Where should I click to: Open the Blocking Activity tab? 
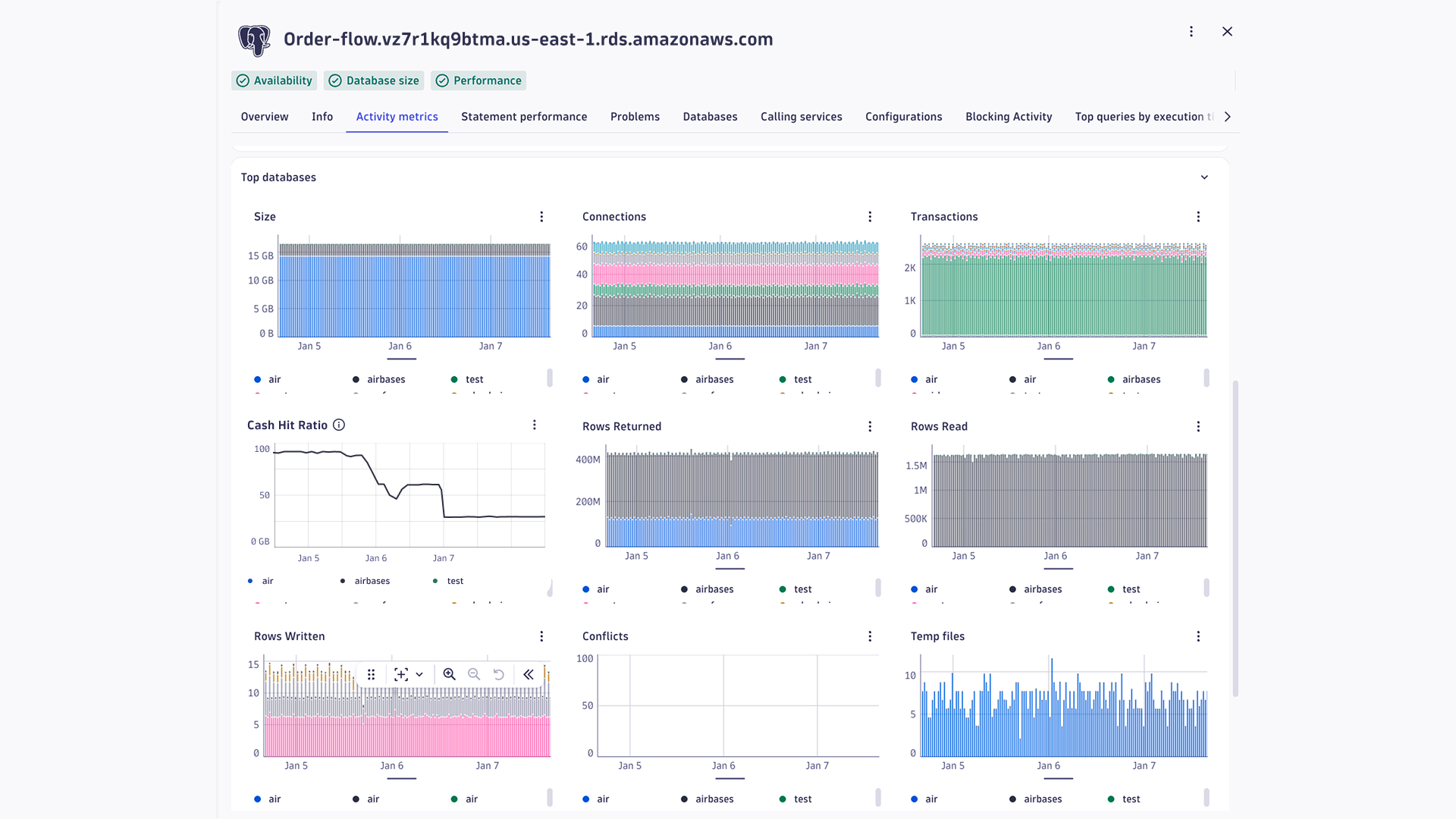click(1008, 117)
